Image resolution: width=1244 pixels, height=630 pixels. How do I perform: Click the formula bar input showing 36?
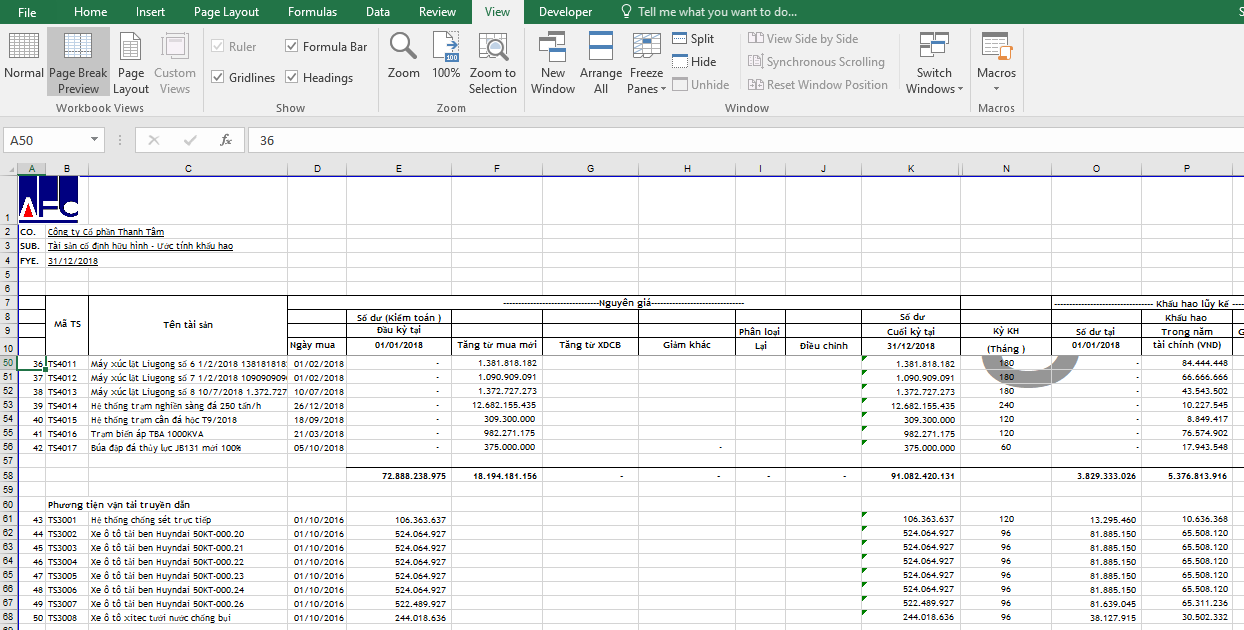click(x=700, y=141)
